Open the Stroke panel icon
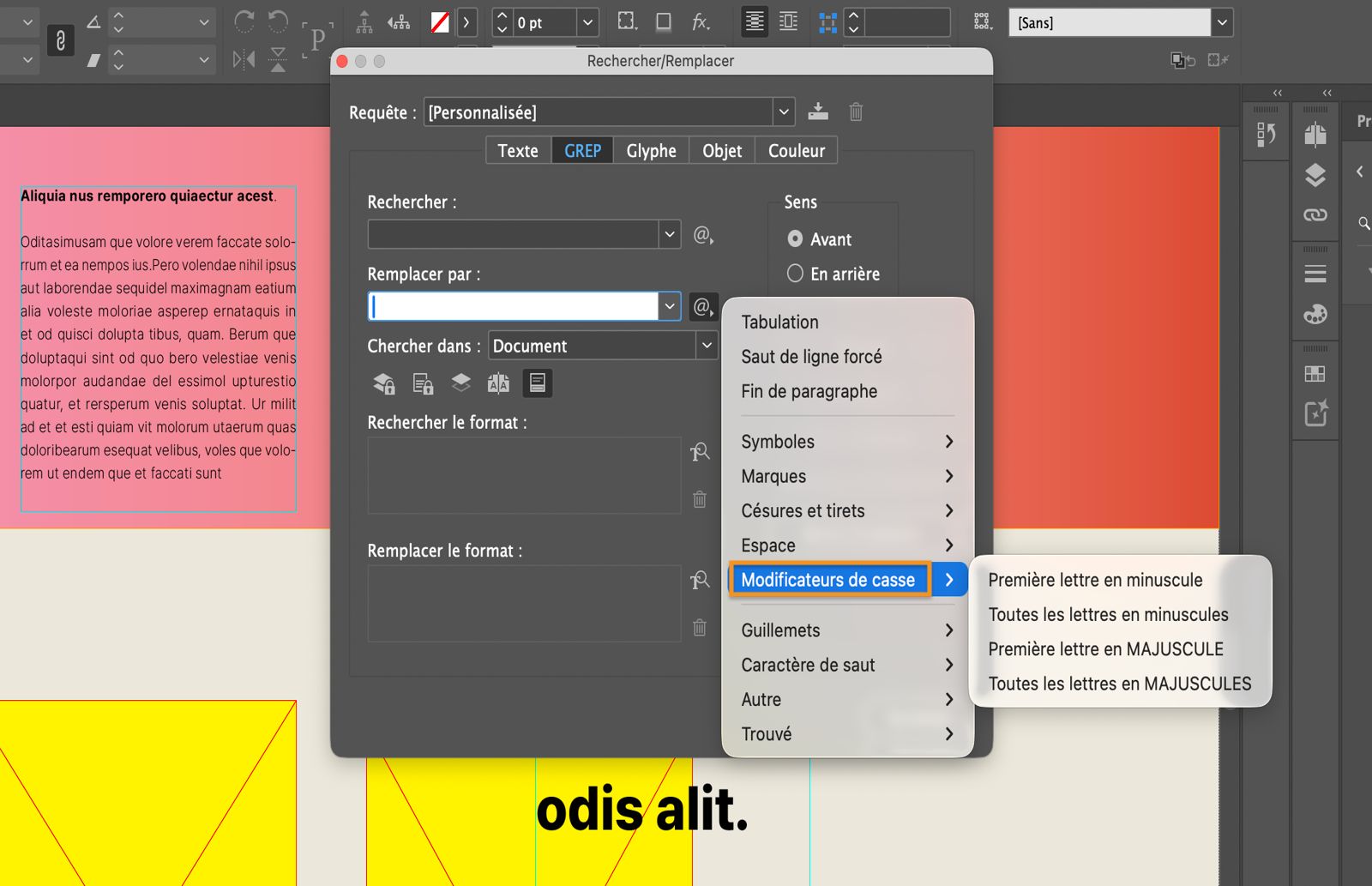1372x886 pixels. (x=1315, y=274)
